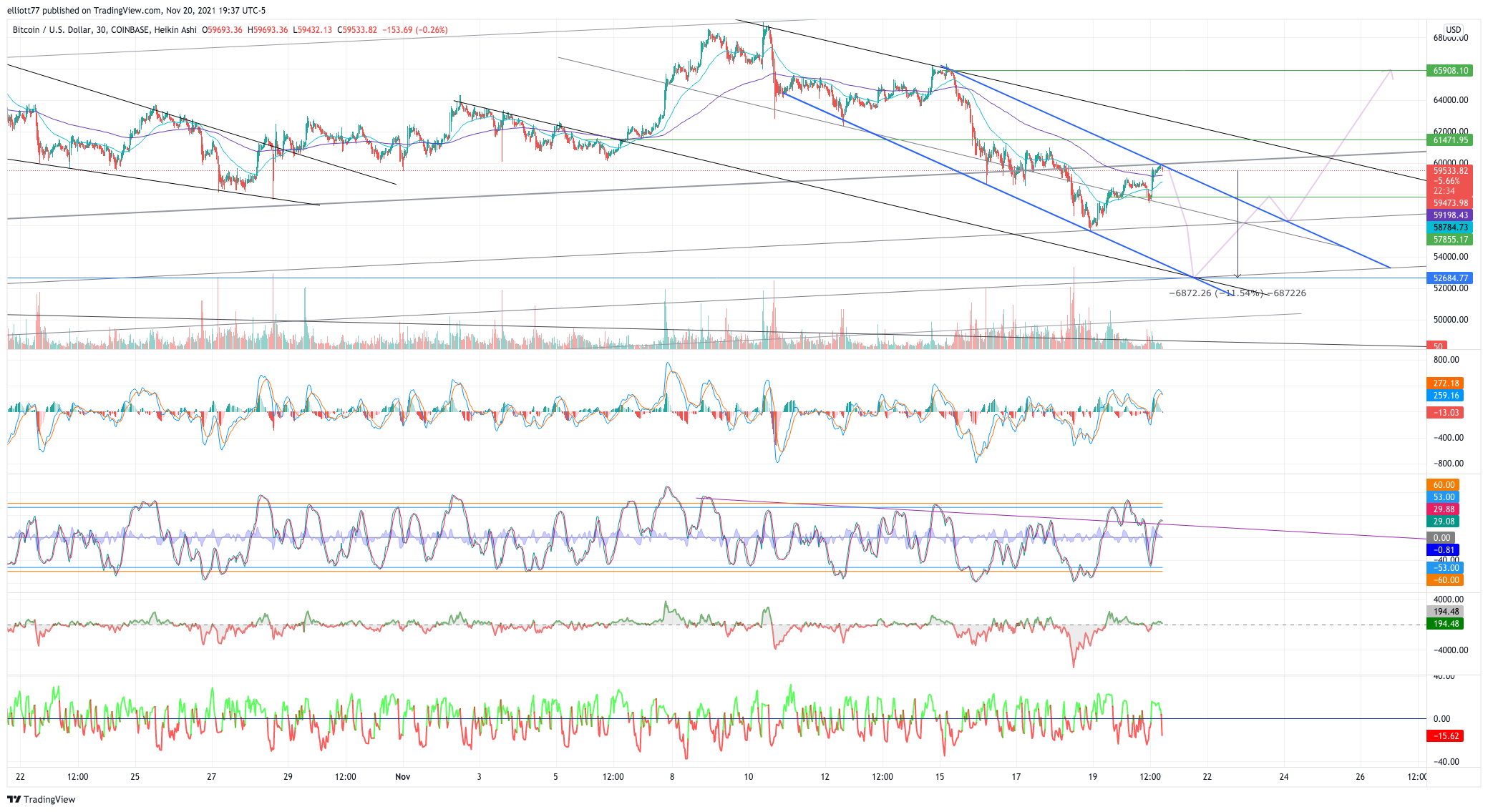
Task: Click the -800.00 MACD axis tick
Action: (x=1449, y=464)
